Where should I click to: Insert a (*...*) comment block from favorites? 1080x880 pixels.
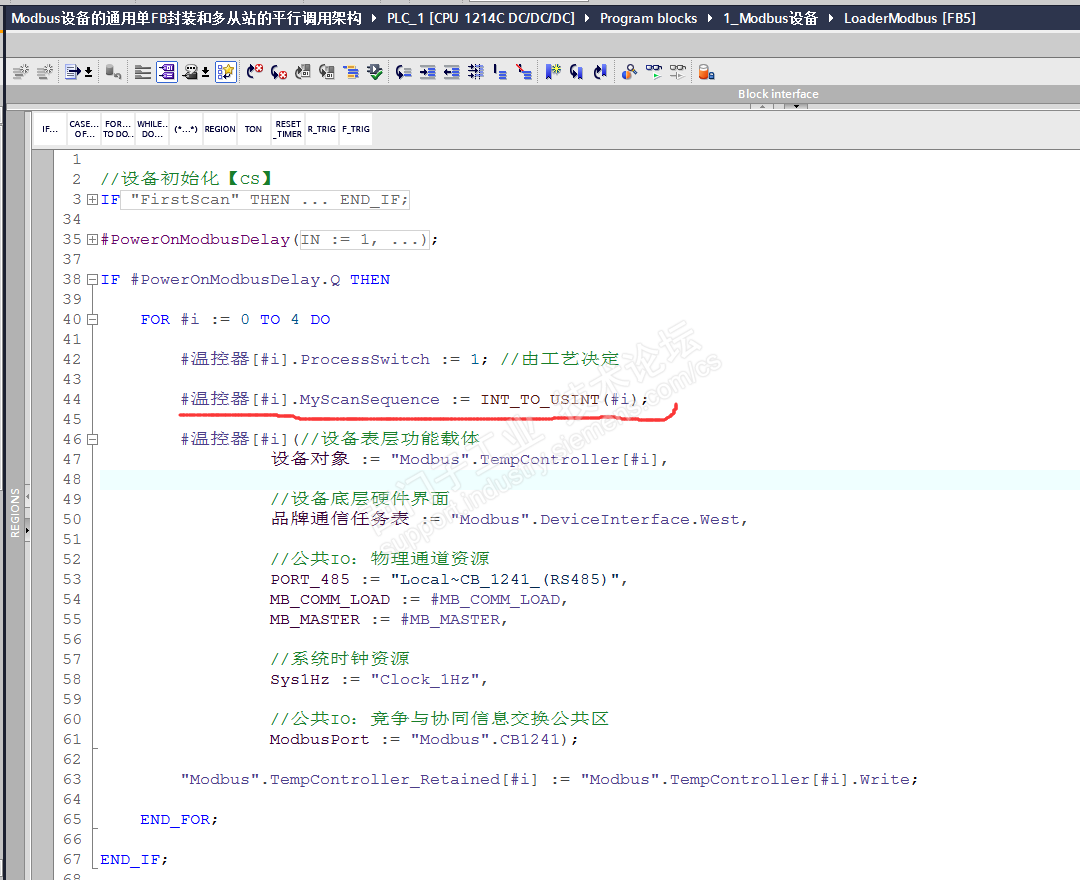coord(186,129)
